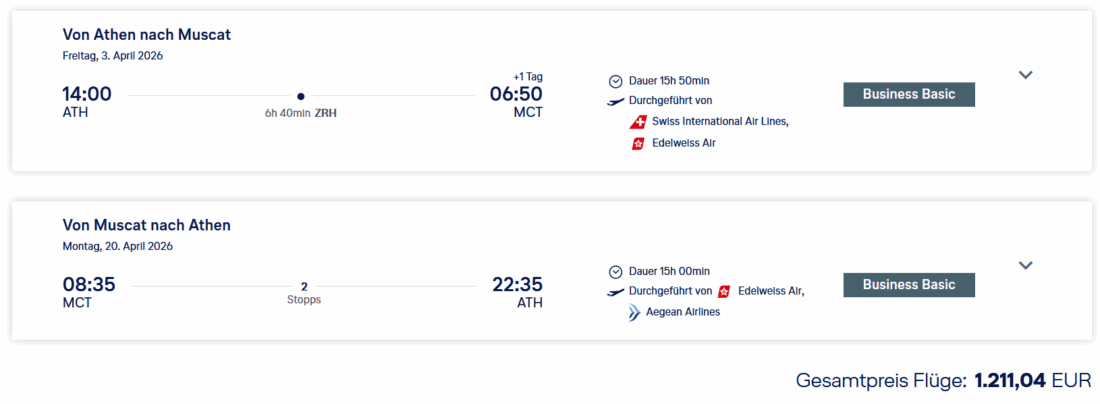
Task: Click the ZRH stopover dot on the timeline
Action: coord(300,96)
